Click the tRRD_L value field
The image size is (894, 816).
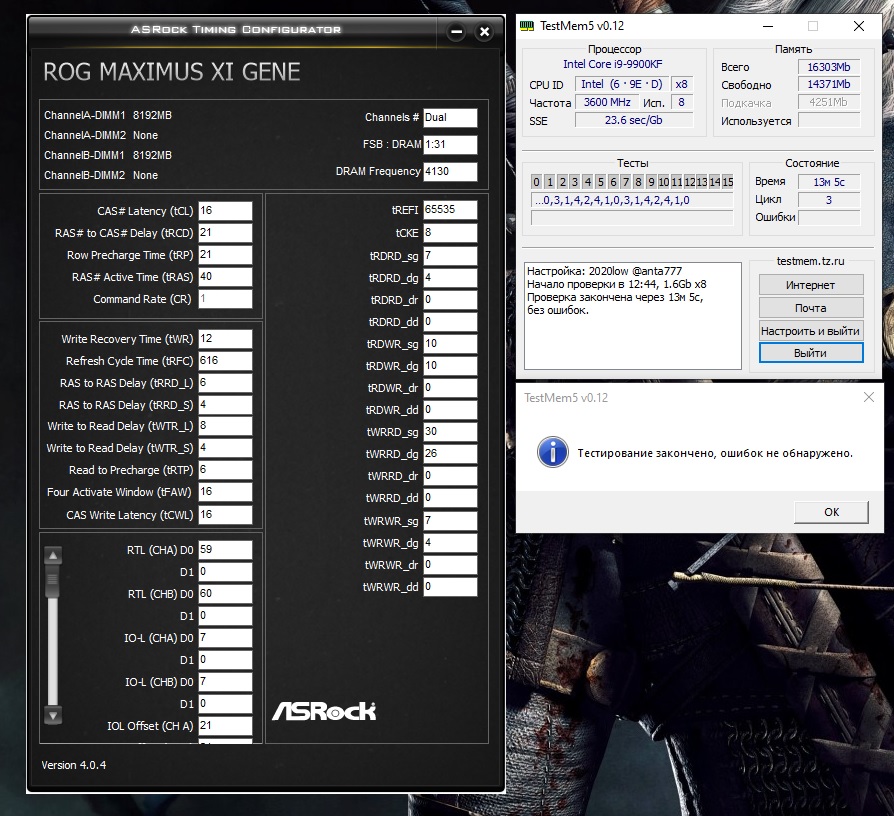pos(225,383)
